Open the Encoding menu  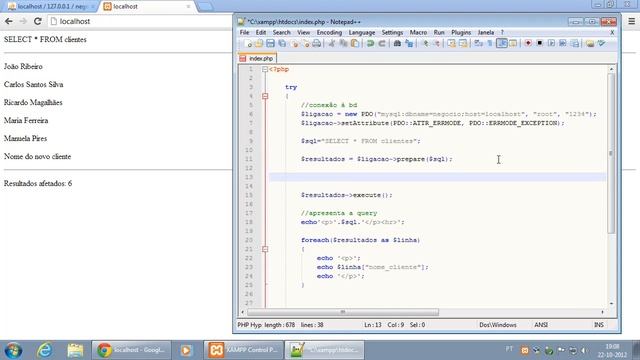coord(329,32)
